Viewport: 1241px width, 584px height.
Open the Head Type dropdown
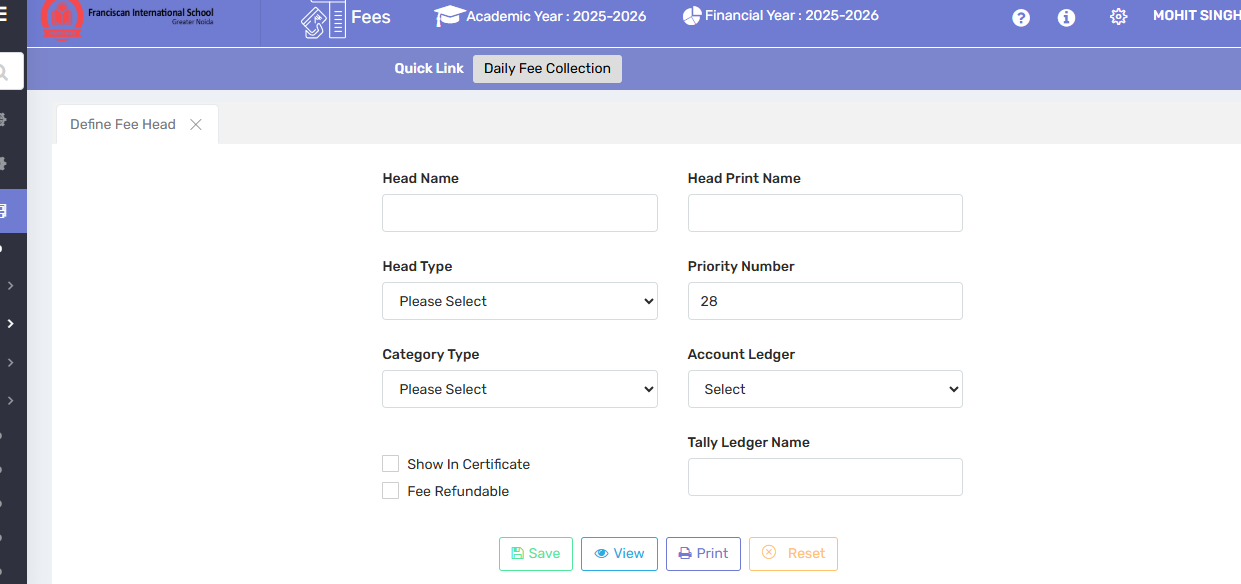[x=520, y=301]
